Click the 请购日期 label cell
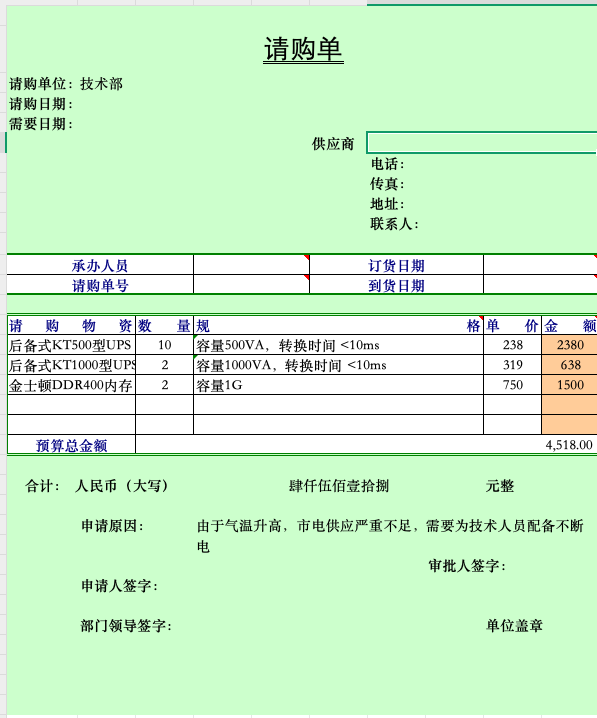This screenshot has height=718, width=597. point(41,104)
